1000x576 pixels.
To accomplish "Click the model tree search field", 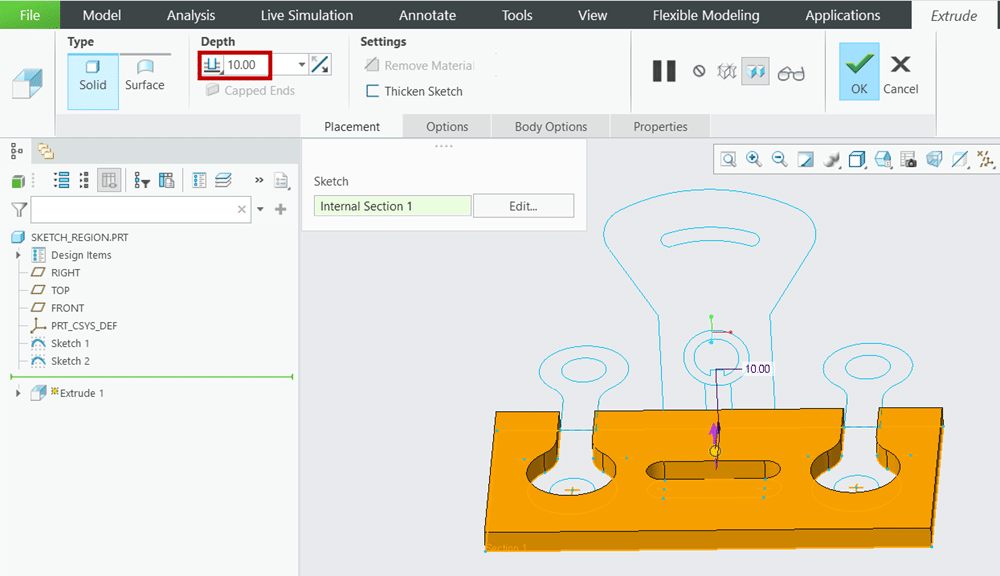I will tap(134, 209).
